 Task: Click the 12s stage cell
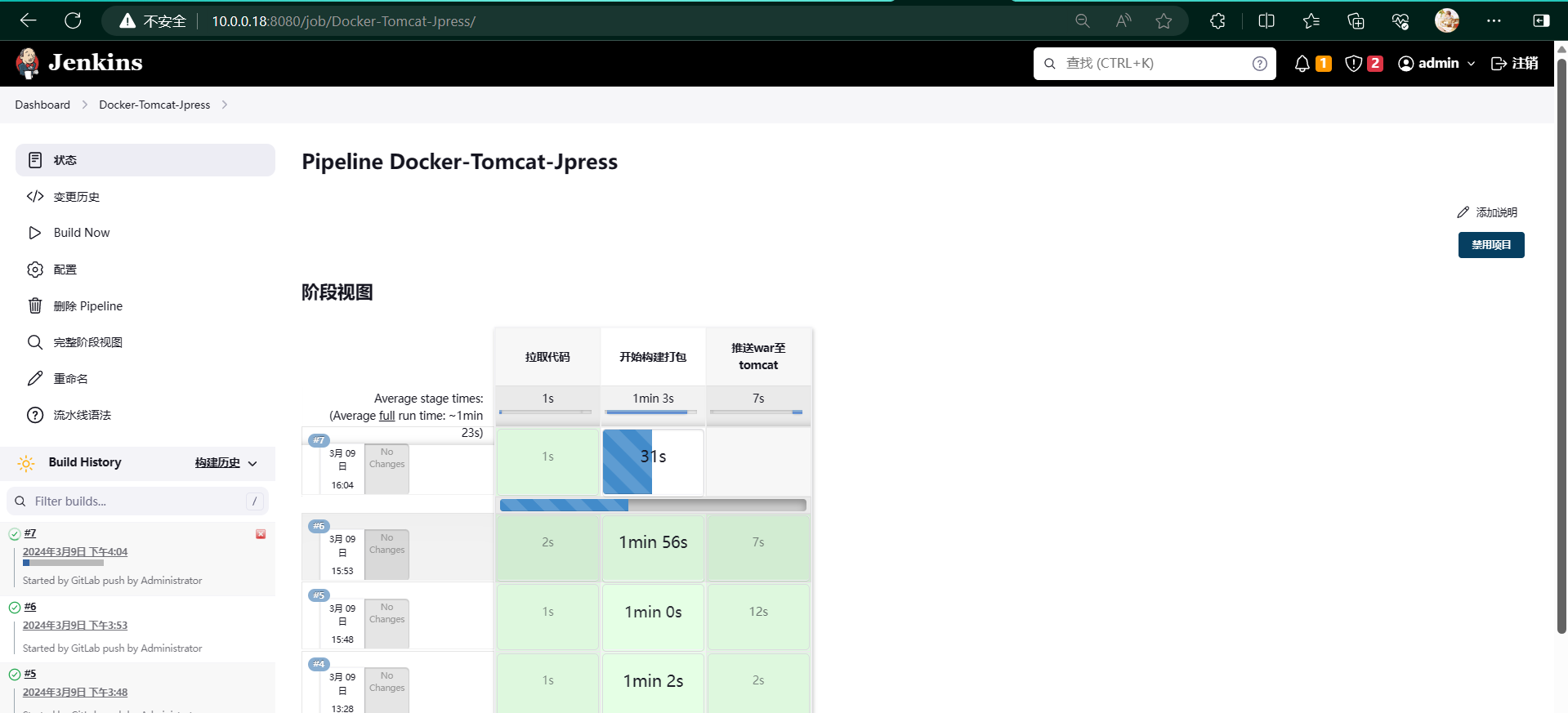[758, 617]
